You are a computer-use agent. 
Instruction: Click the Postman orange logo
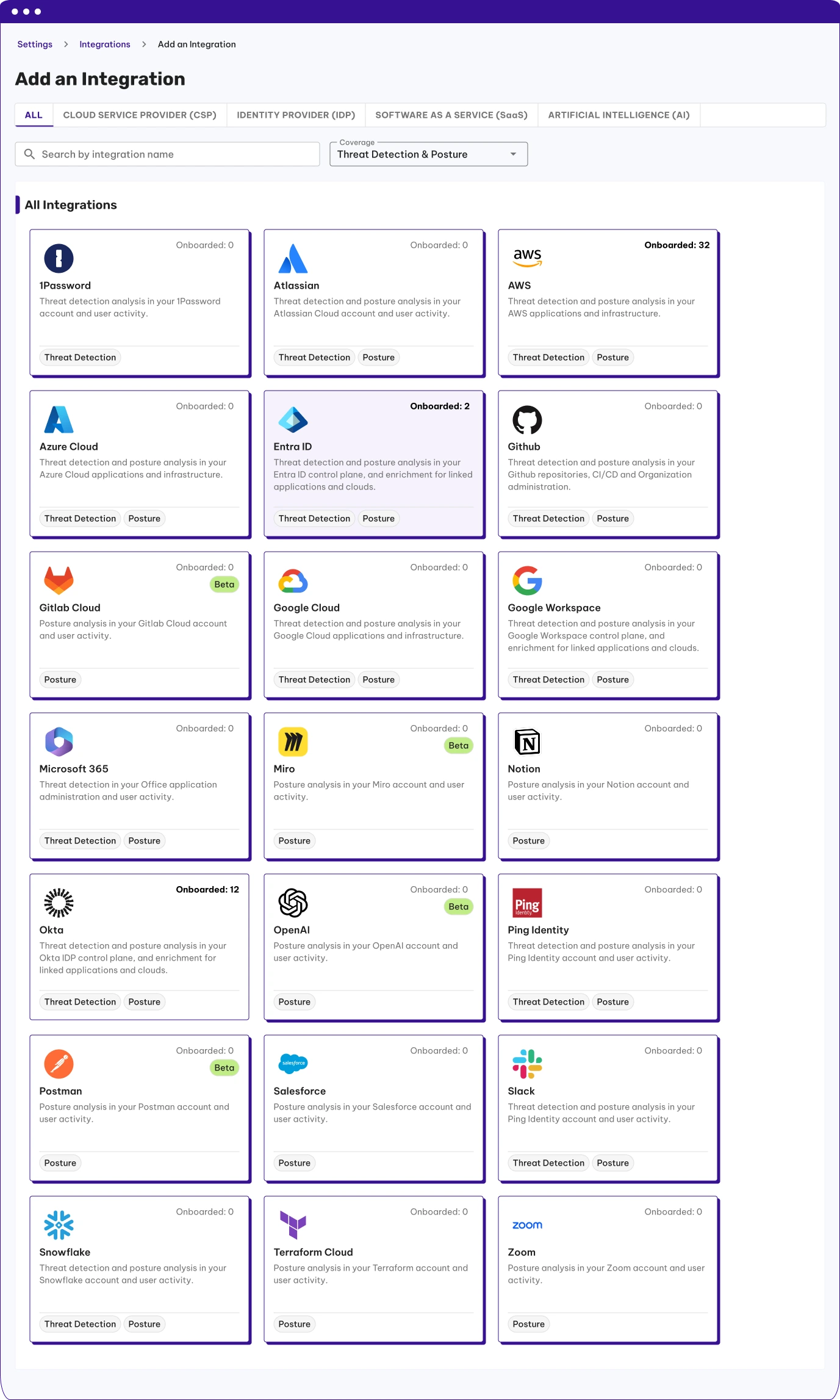click(59, 1064)
